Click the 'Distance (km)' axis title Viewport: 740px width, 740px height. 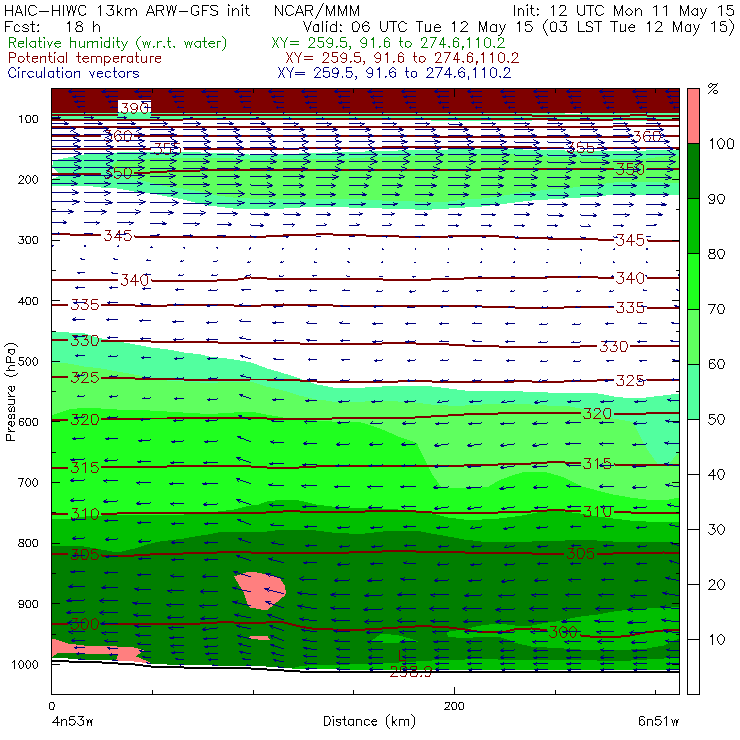pos(370,722)
